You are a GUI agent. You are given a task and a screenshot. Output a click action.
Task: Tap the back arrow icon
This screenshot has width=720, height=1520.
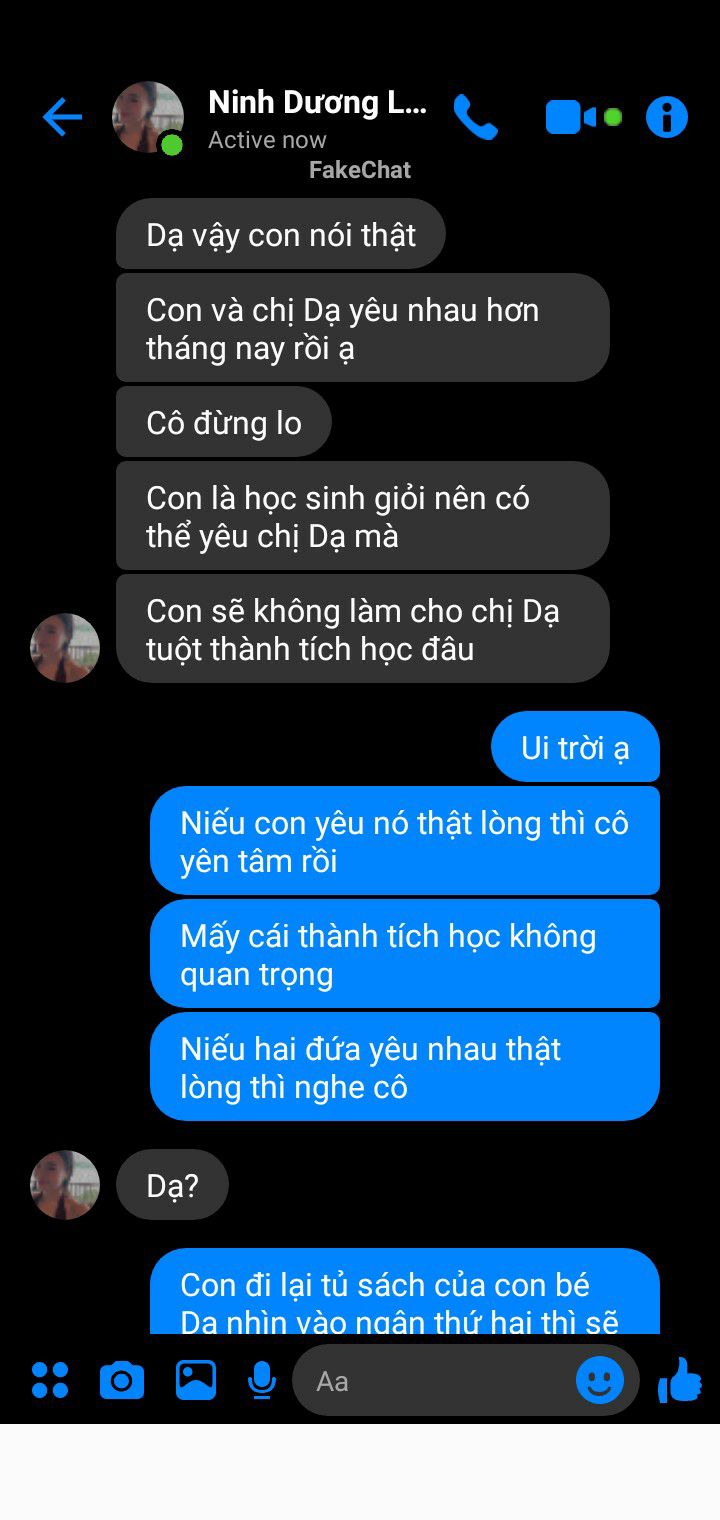tap(62, 118)
